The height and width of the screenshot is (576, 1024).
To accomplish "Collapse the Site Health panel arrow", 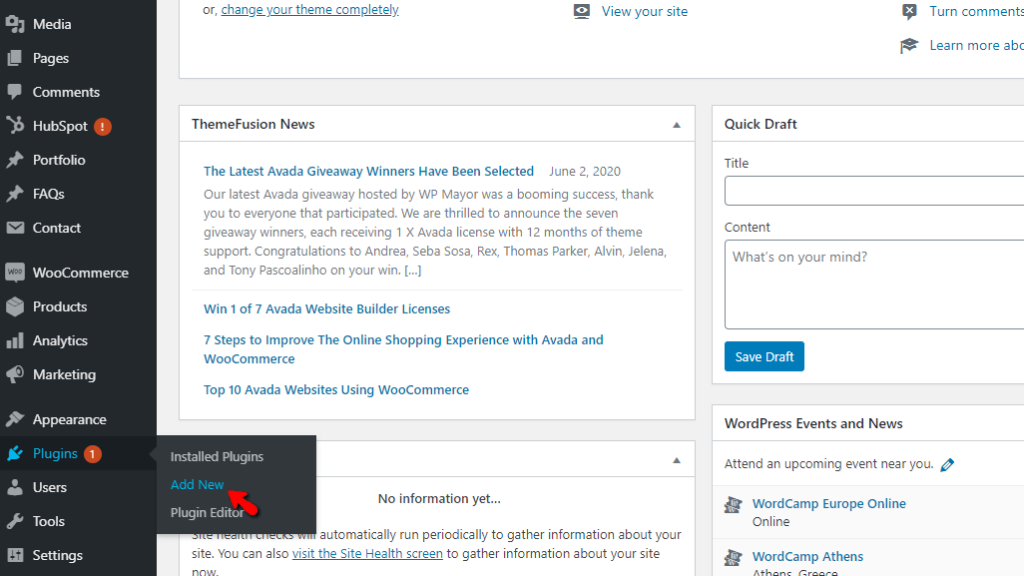I will 677,460.
